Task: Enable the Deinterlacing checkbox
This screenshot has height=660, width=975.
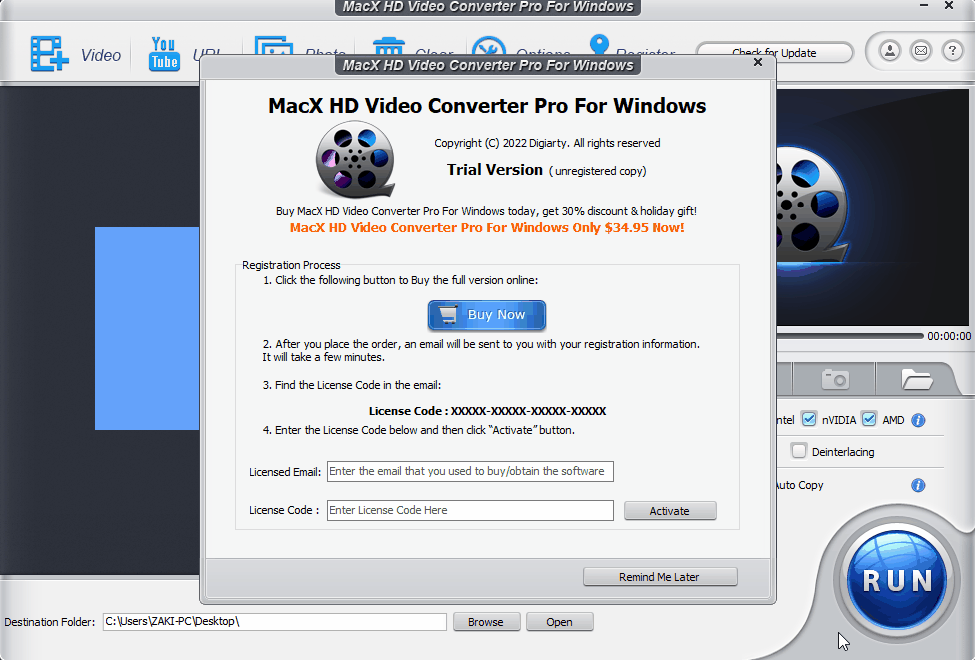Action: tap(798, 450)
